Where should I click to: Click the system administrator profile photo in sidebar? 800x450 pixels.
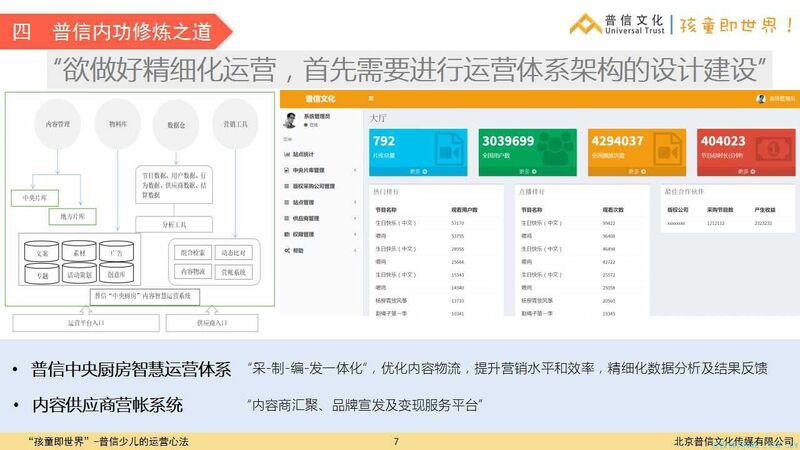tap(292, 121)
